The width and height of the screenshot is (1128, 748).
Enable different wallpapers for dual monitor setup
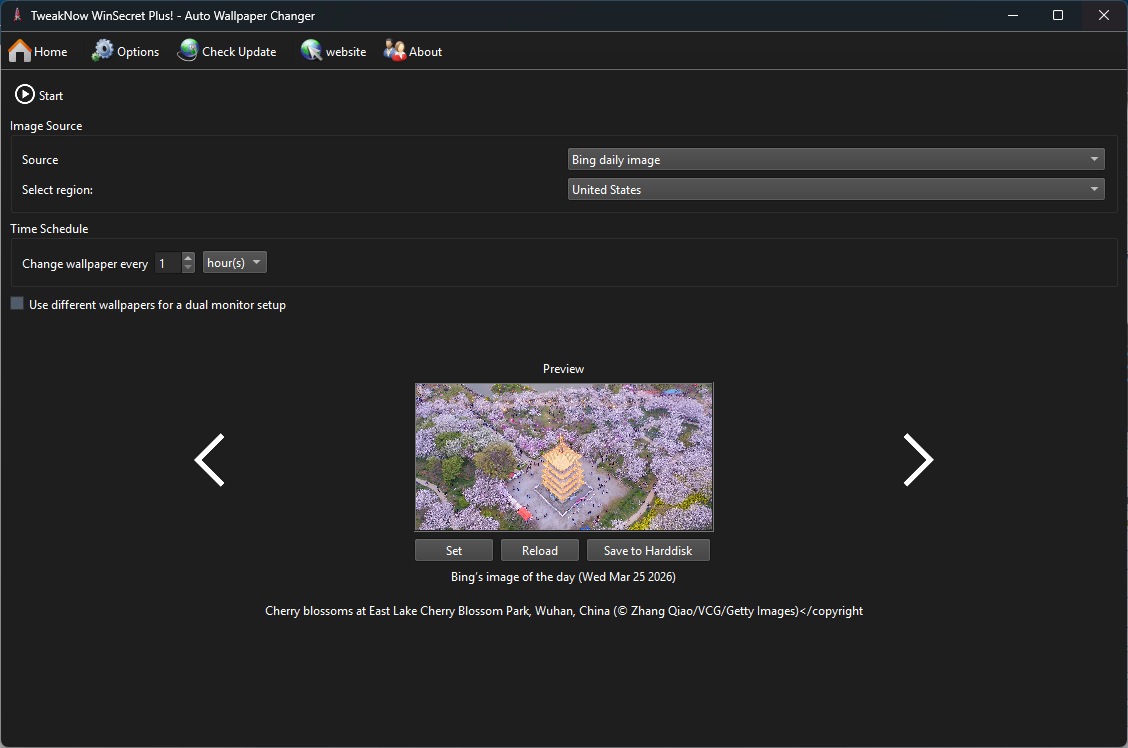point(17,304)
